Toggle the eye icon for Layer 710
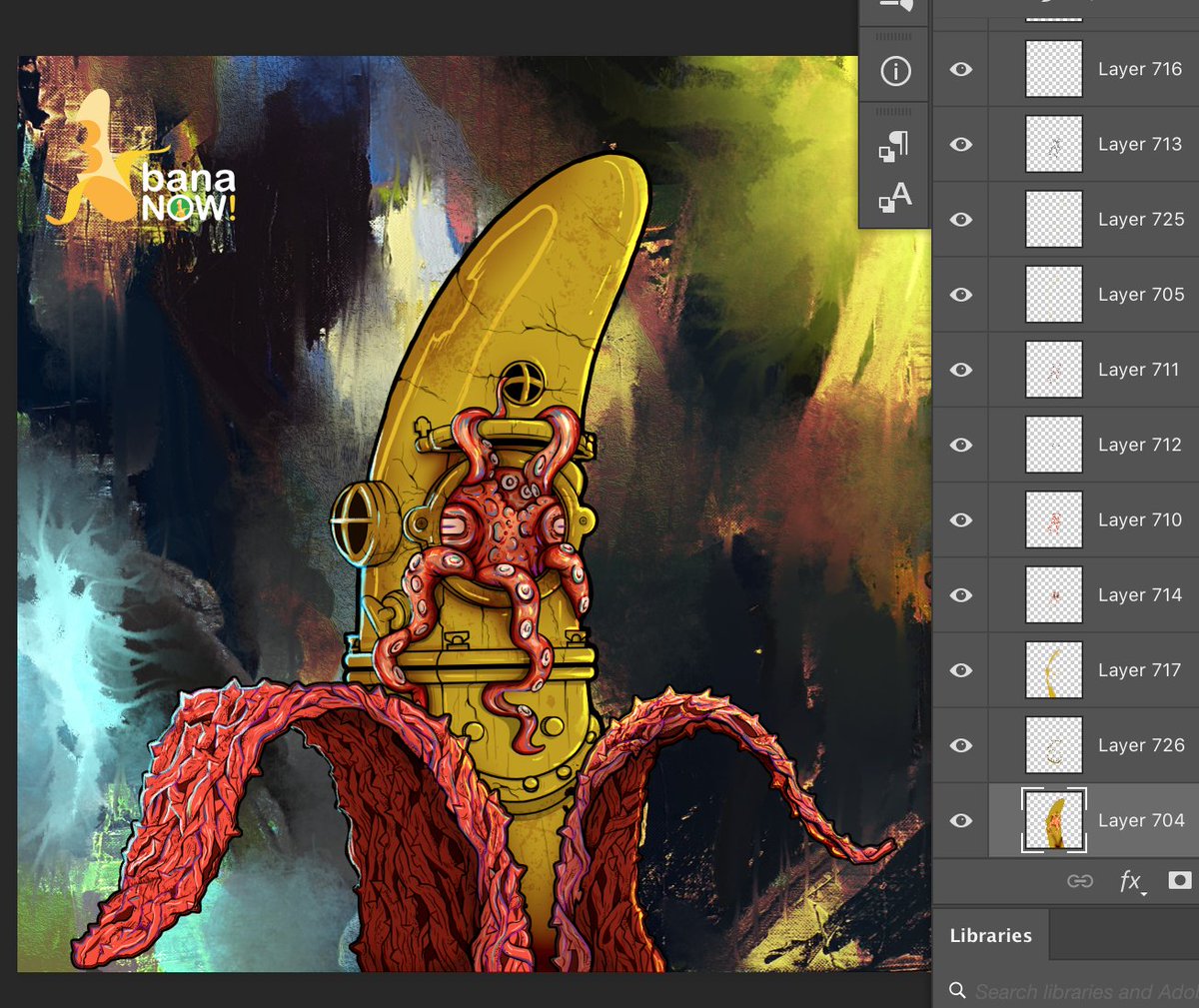 [961, 519]
